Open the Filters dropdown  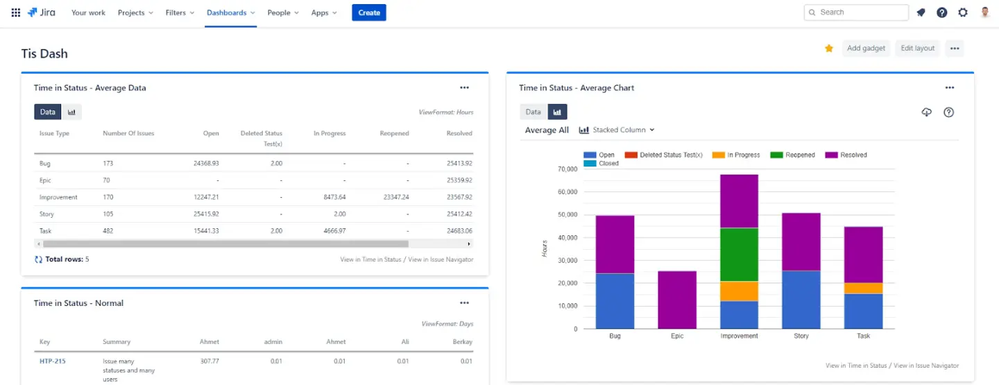coord(180,13)
